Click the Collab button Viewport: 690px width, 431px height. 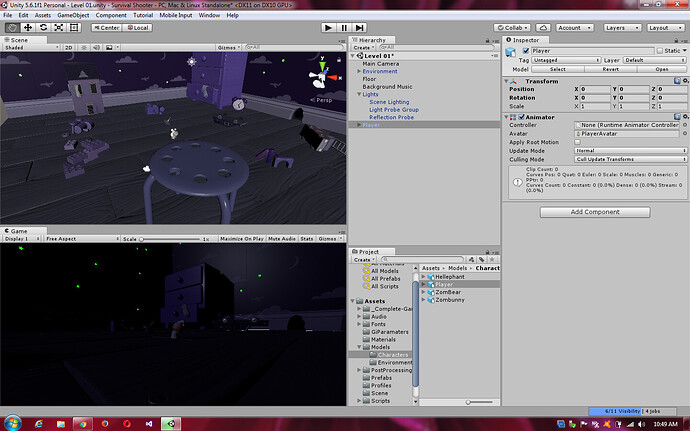[x=512, y=28]
